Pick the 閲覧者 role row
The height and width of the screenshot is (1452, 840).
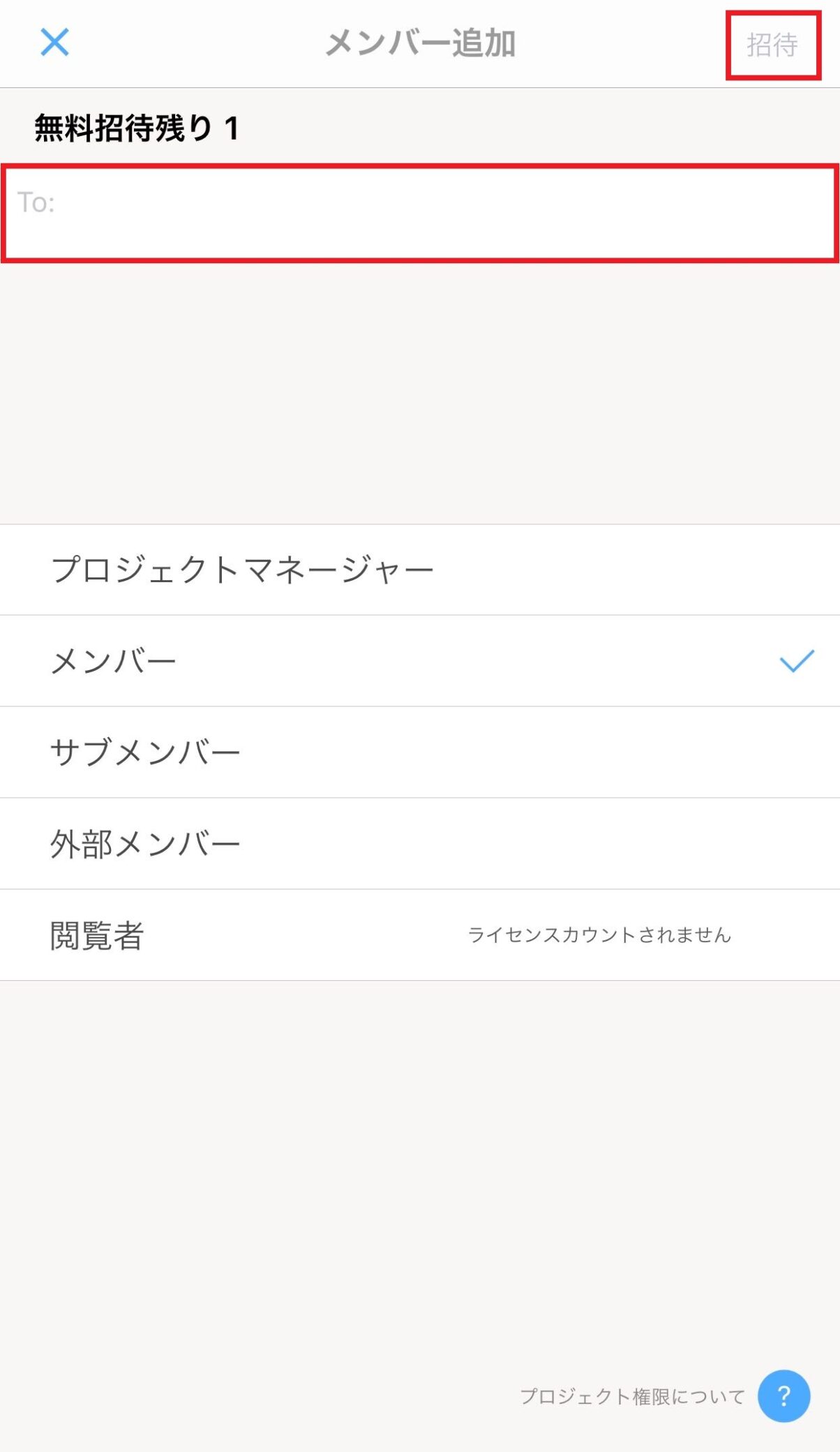tap(420, 935)
